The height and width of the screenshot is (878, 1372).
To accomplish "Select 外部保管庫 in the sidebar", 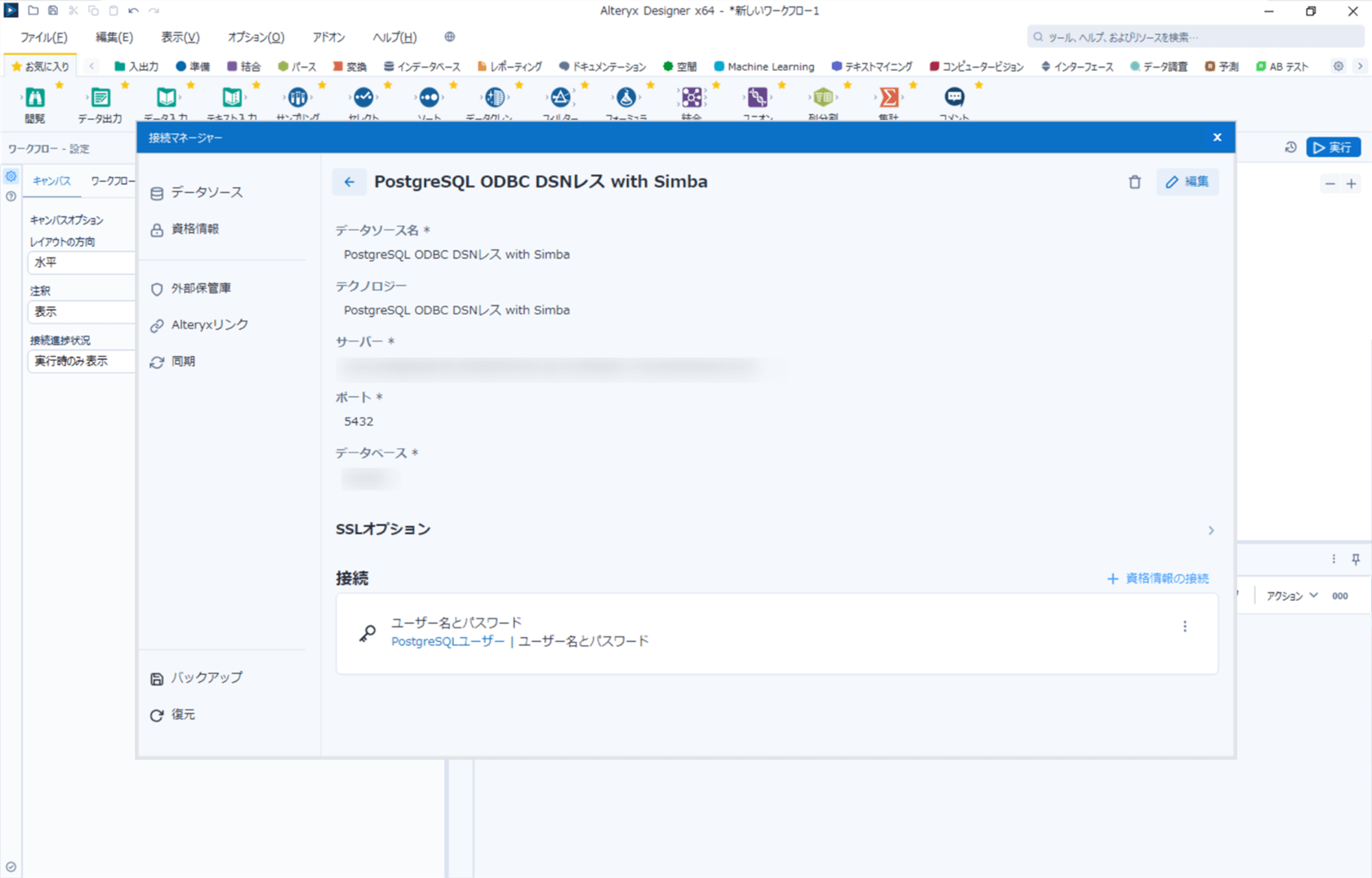I will coord(191,289).
